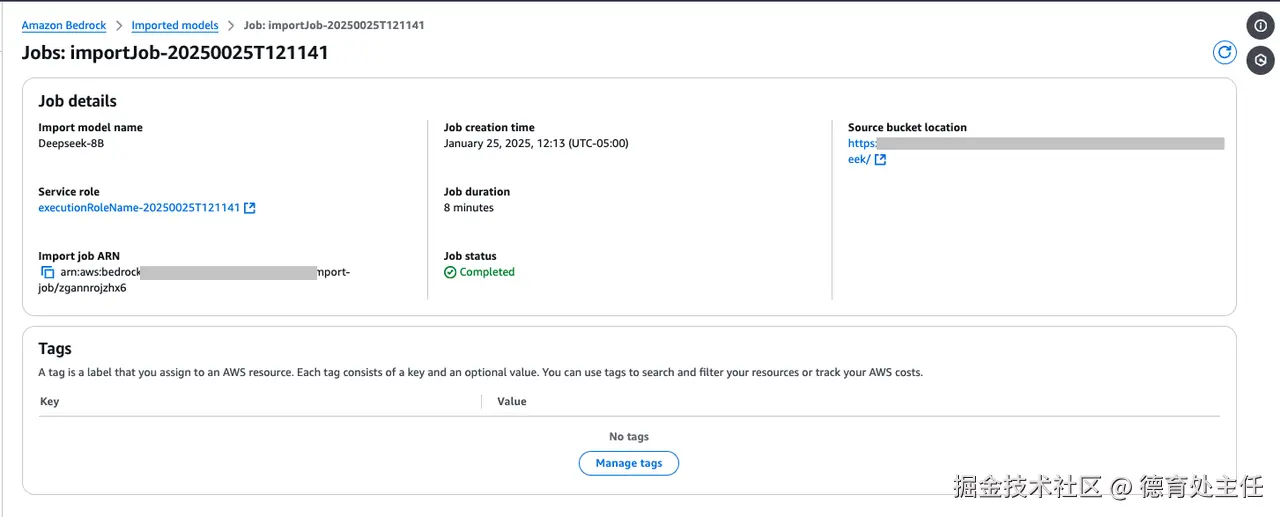The height and width of the screenshot is (517, 1280).
Task: Navigate to Imported models breadcrumb
Action: [x=175, y=25]
